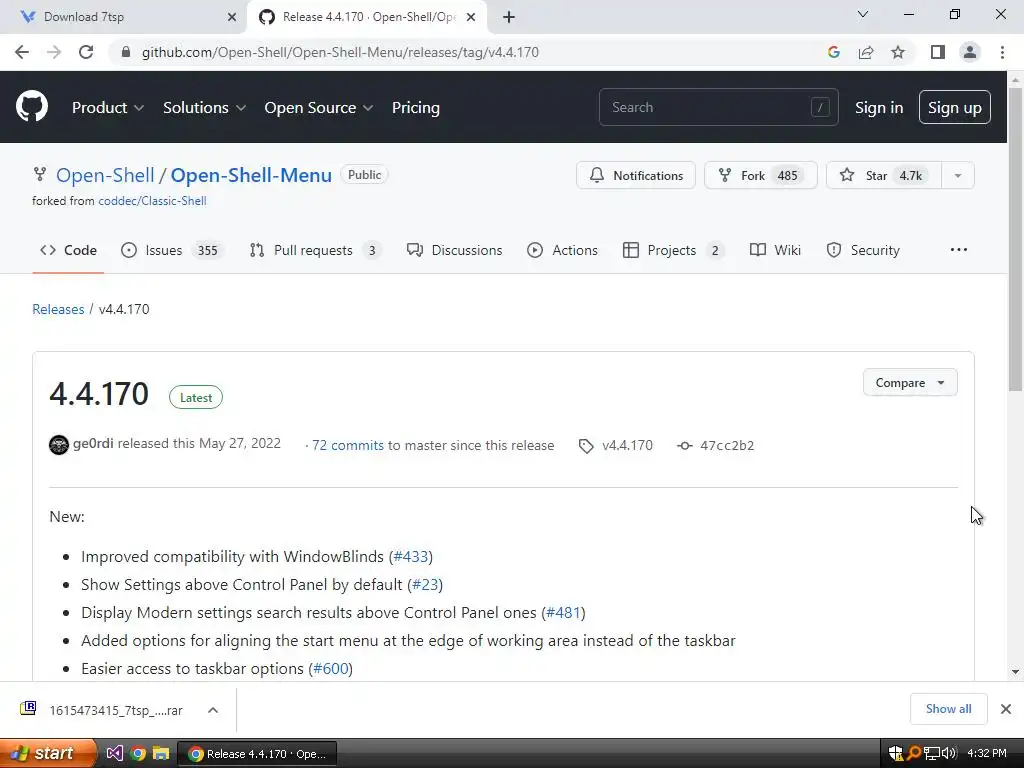Open issue #433 link

[411, 556]
